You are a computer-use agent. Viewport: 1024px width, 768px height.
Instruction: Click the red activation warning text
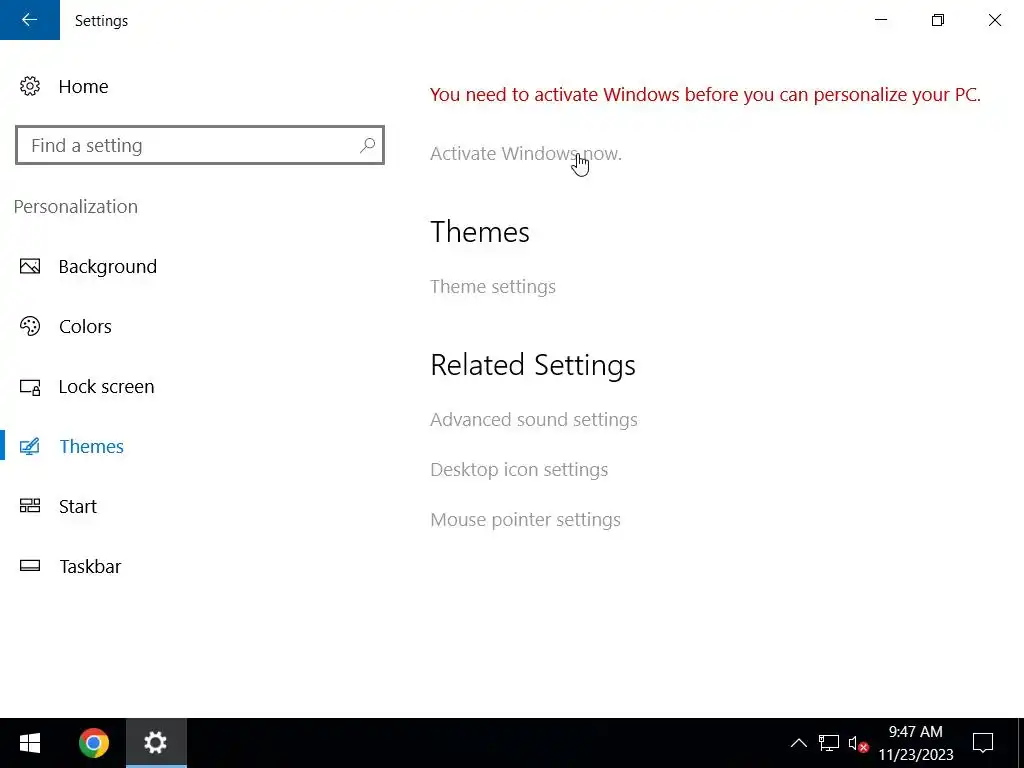pyautogui.click(x=705, y=95)
